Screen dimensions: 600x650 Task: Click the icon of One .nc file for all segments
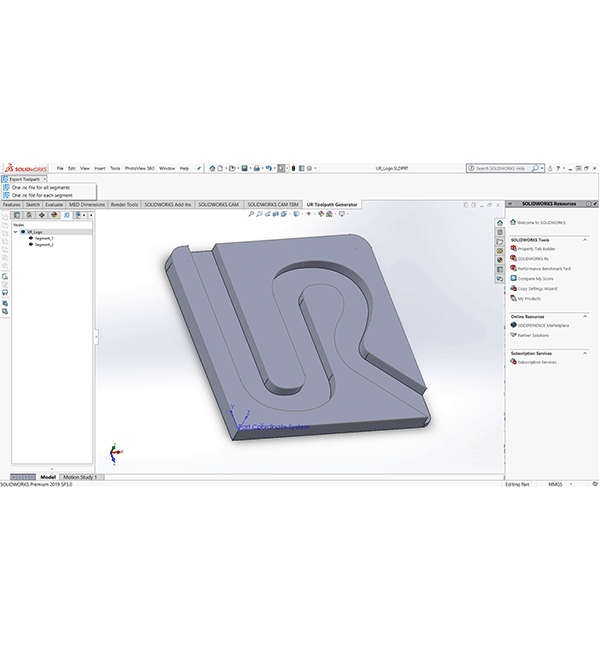tap(6, 187)
